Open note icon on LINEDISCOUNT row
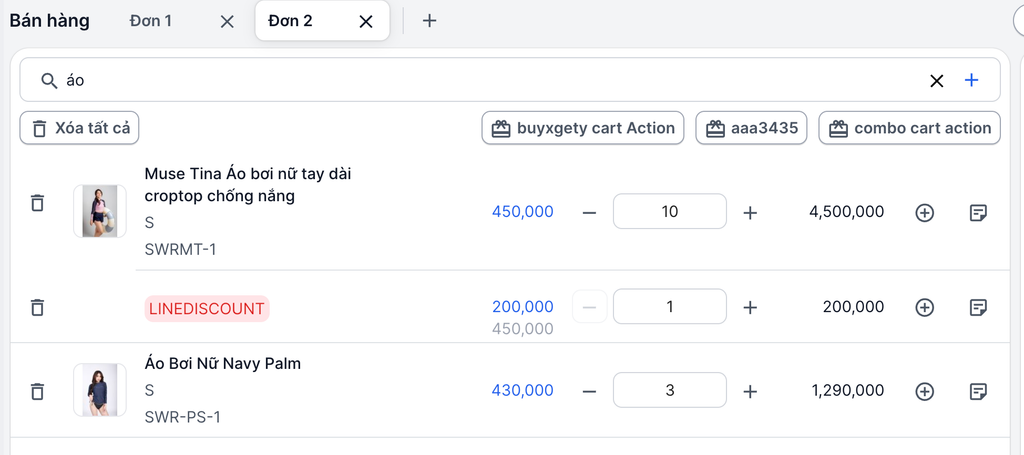Screen dimensions: 1024x455 coord(979,307)
